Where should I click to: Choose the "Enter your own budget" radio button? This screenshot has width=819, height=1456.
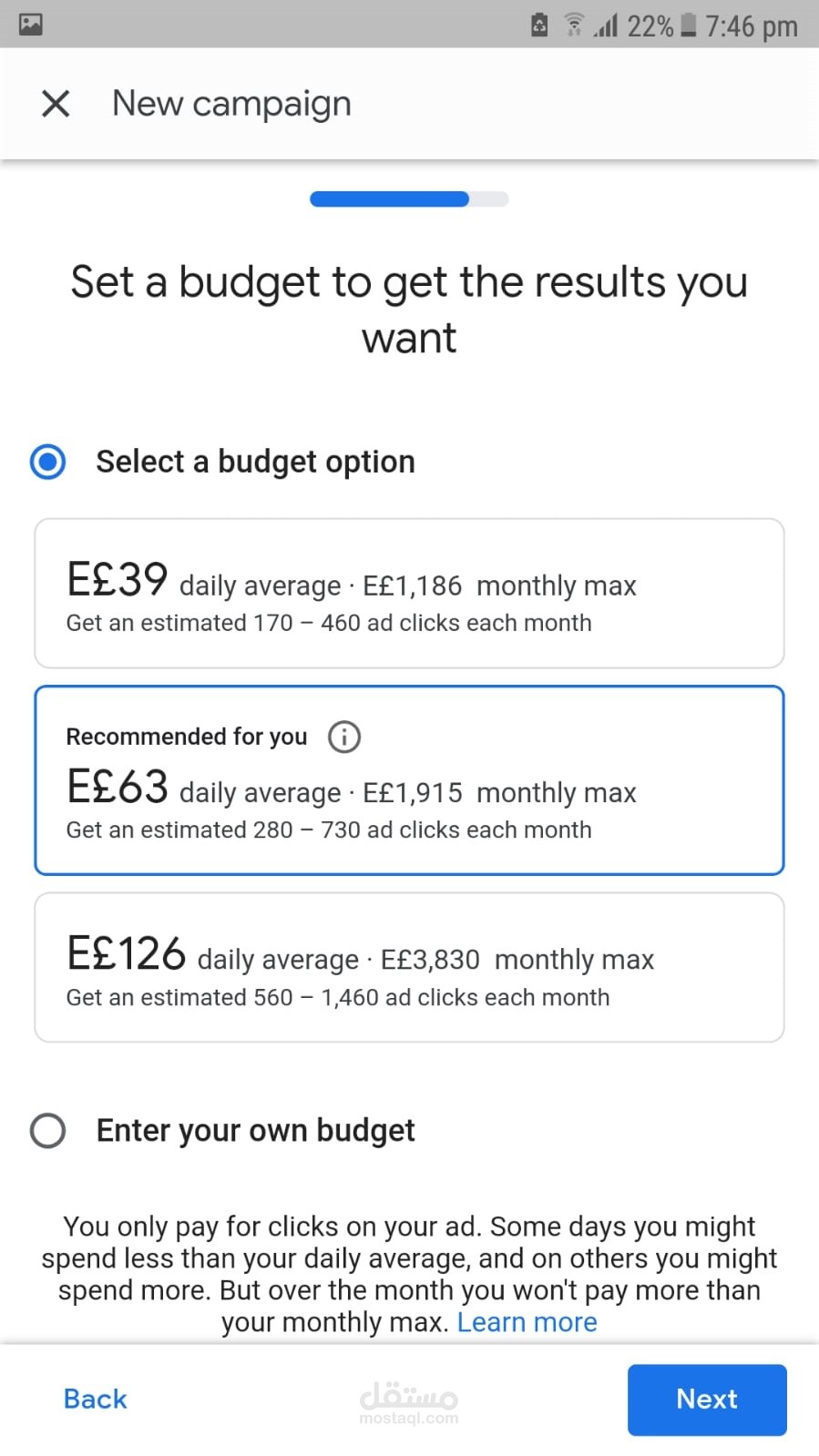tap(48, 1130)
